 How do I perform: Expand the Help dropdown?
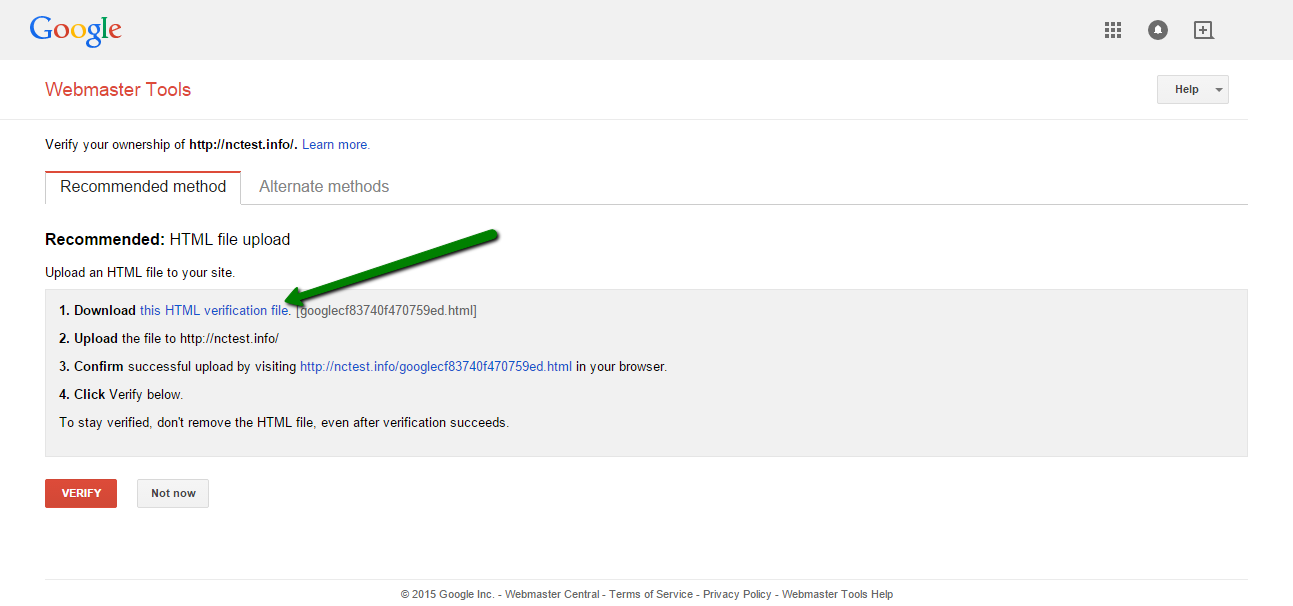[1192, 90]
